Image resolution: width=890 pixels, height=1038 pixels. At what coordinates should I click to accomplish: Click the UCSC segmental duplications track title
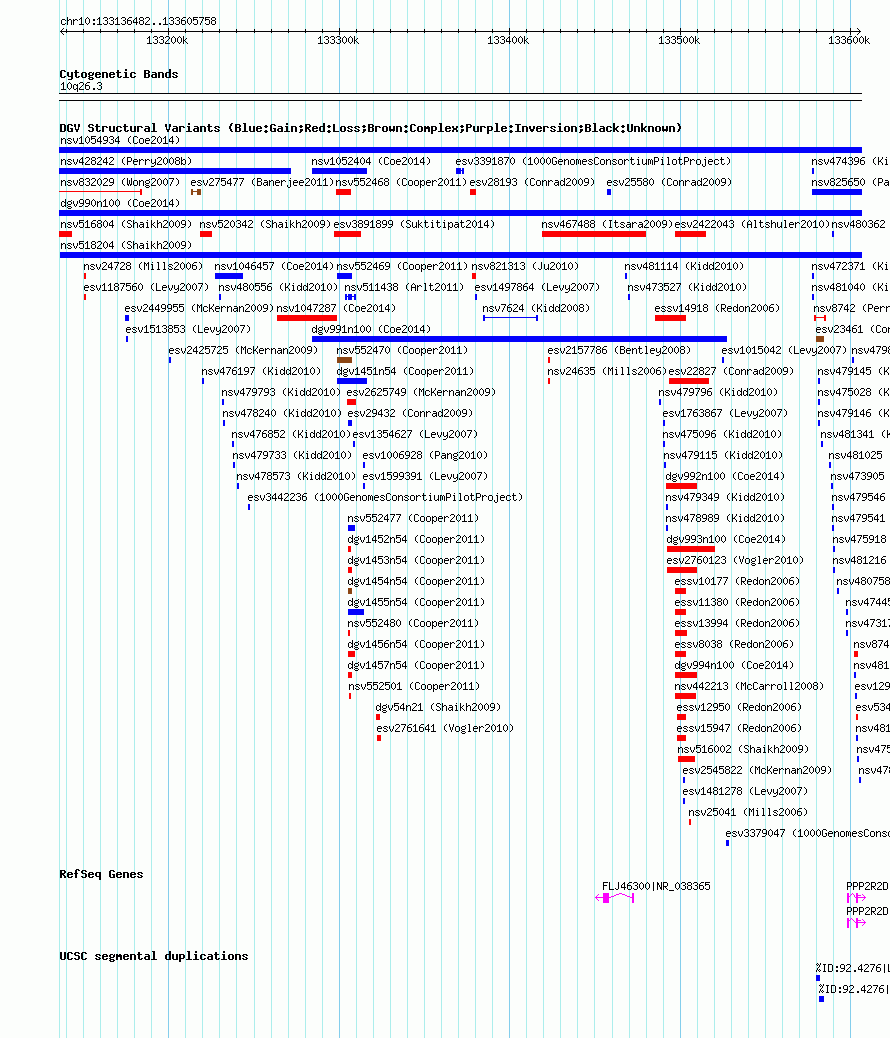click(154, 957)
